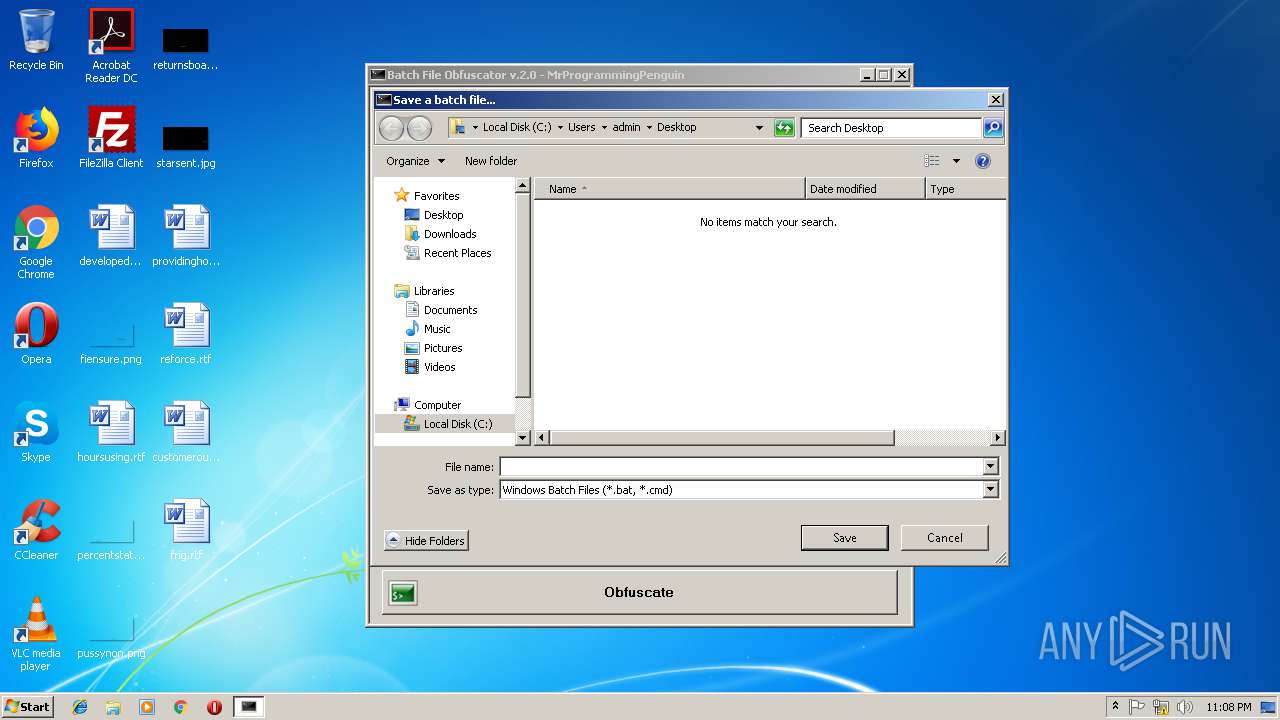Select the FileZilla Client desktop icon
Screen dimensions: 1280x720
click(111, 138)
